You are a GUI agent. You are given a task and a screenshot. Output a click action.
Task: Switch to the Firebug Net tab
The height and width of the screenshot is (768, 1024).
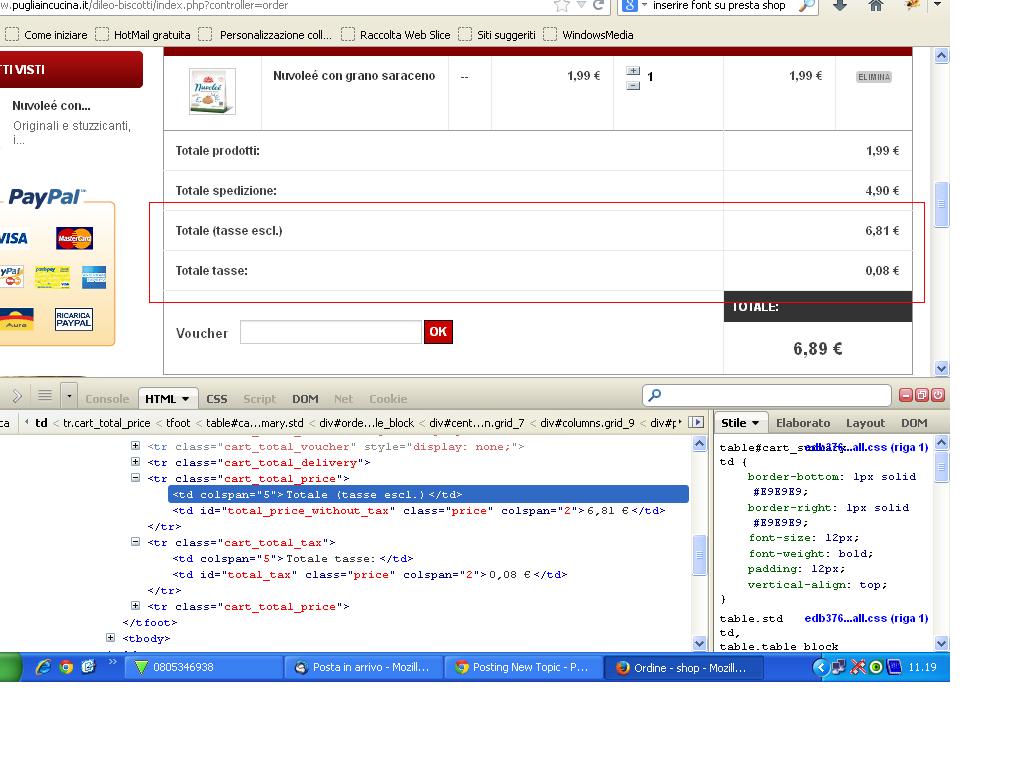click(x=344, y=399)
